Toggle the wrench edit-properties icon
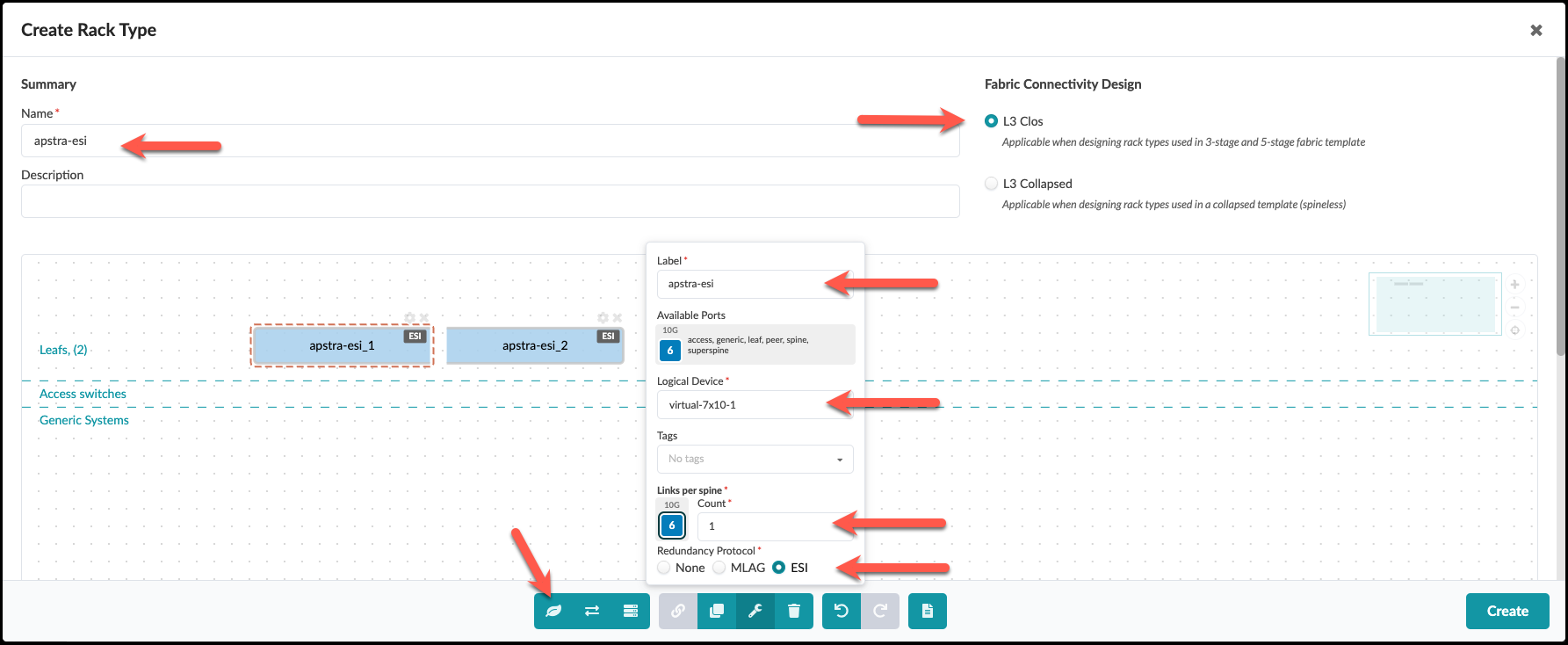This screenshot has width=1568, height=645. [x=755, y=612]
